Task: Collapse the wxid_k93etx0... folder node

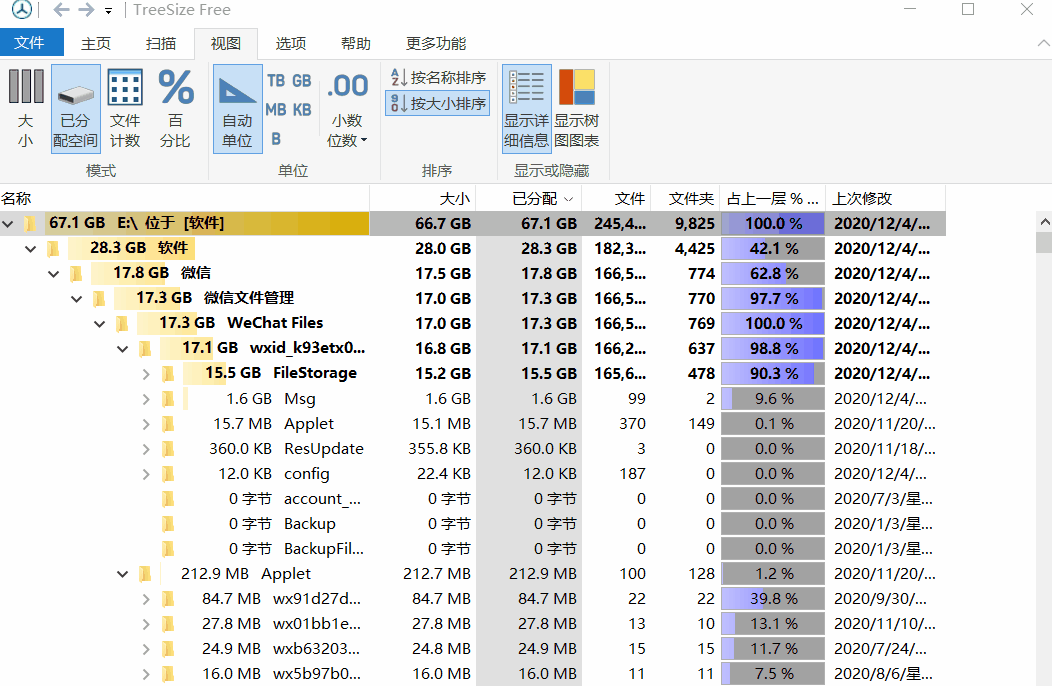Action: point(123,349)
